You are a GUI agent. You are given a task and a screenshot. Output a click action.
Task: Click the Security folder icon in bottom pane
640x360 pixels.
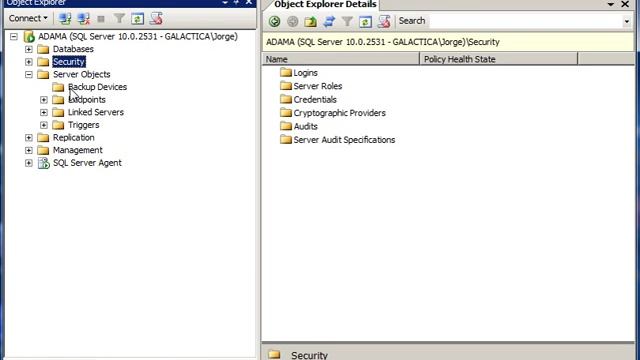274,354
